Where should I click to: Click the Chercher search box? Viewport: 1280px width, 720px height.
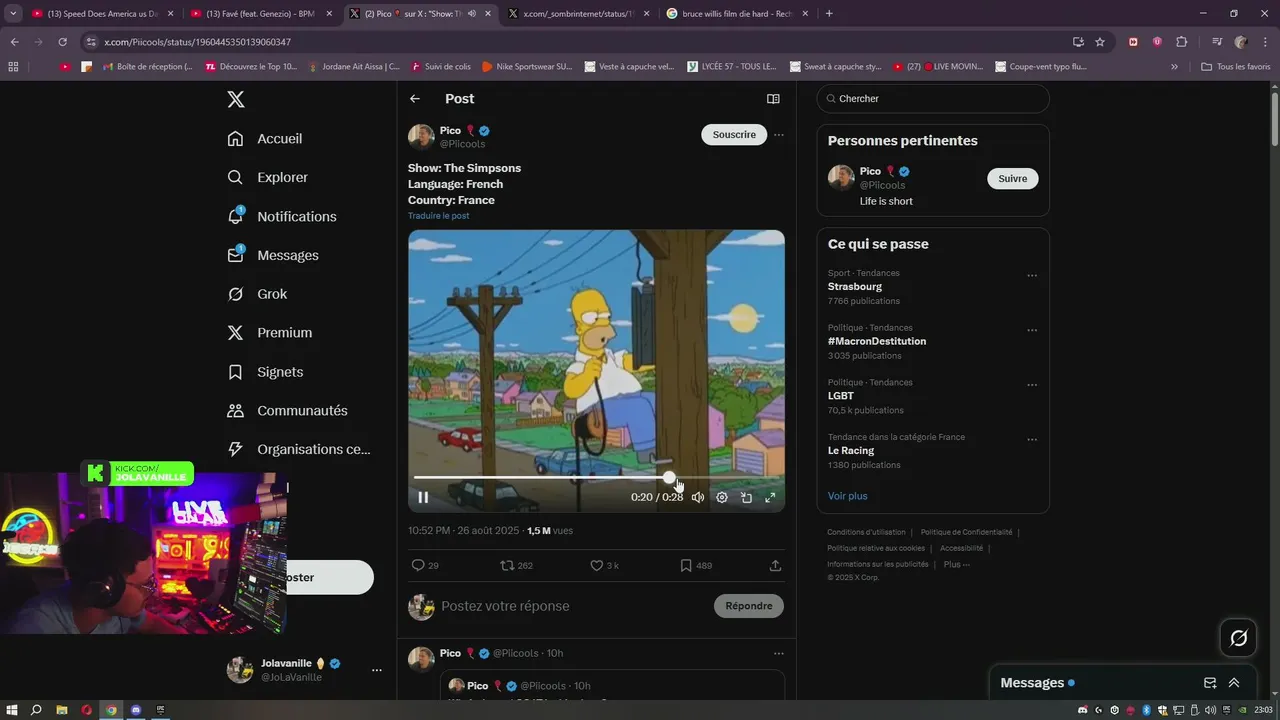(933, 99)
